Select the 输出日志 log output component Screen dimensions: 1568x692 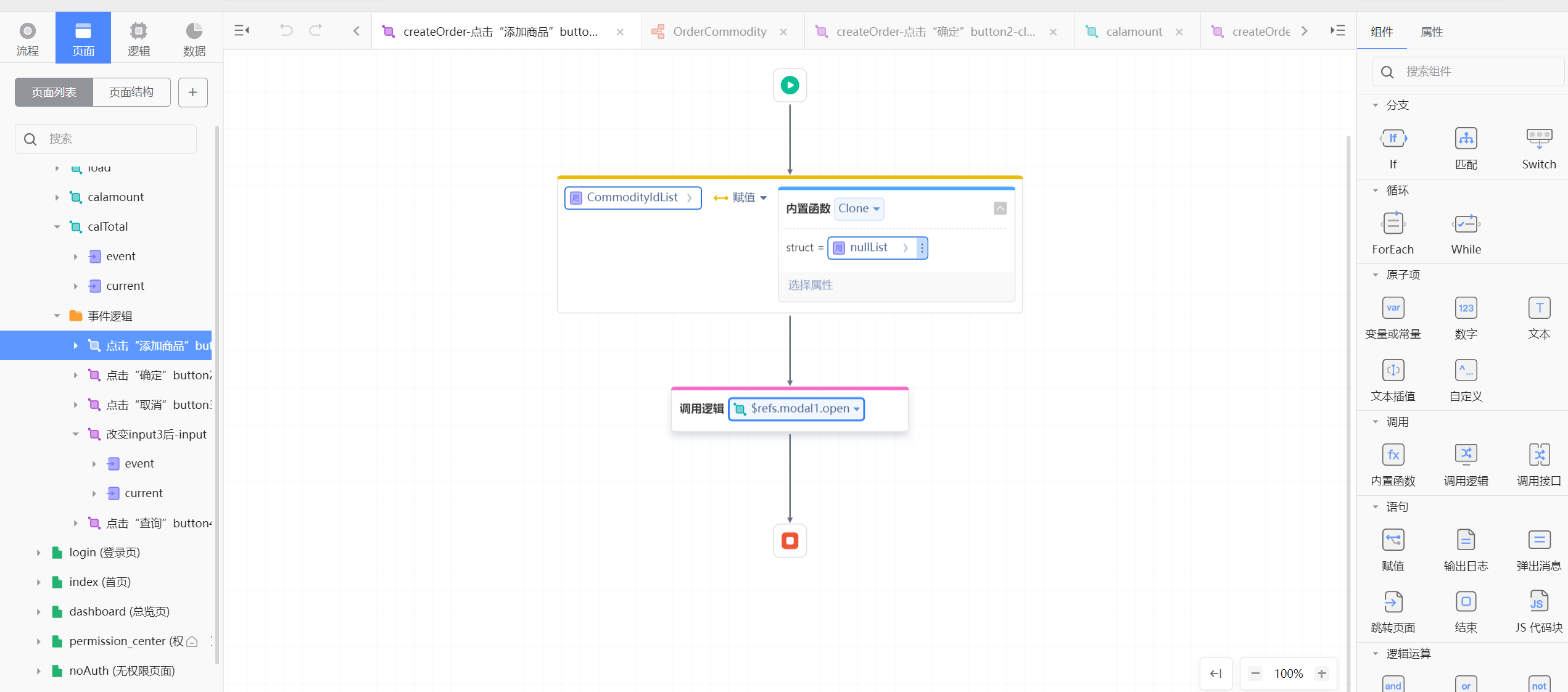[1466, 550]
